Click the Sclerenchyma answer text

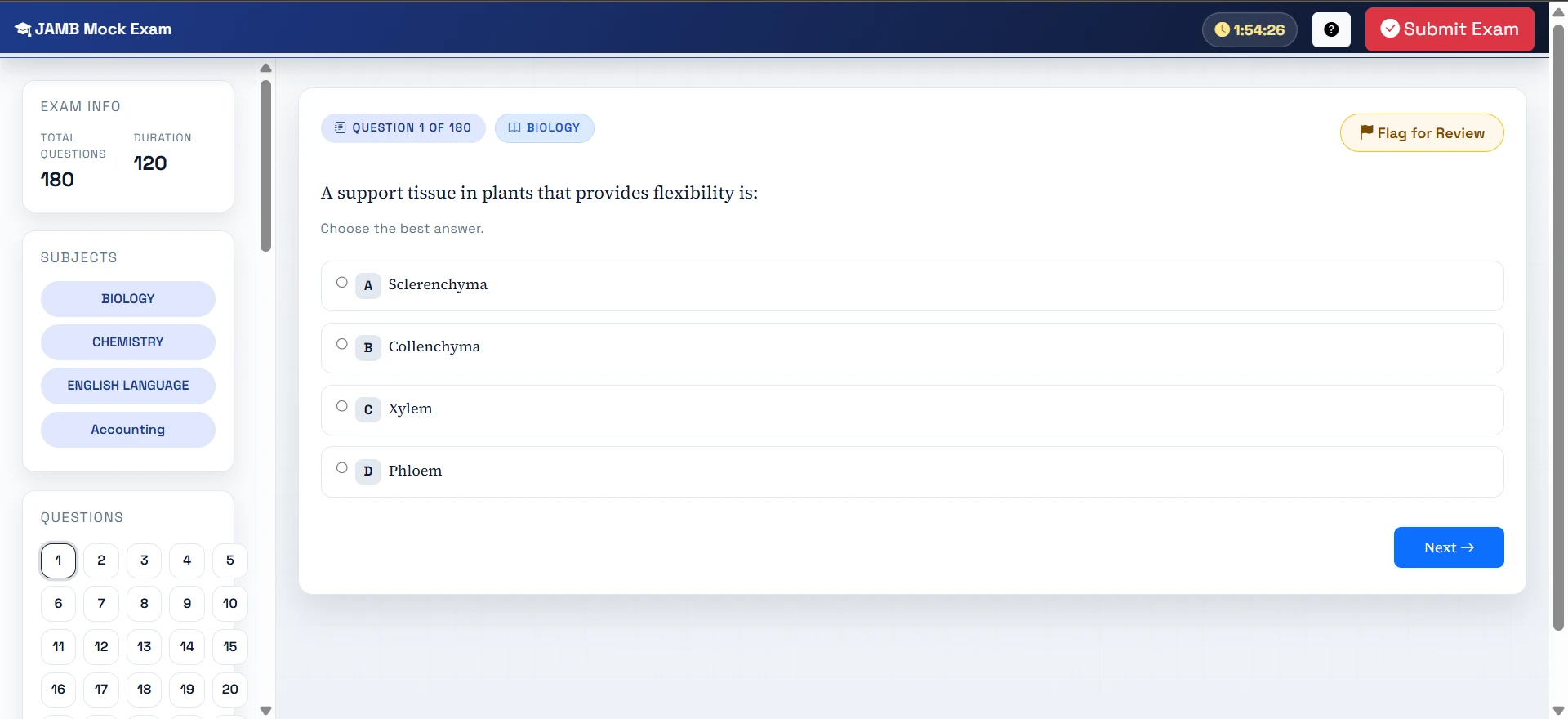click(438, 284)
